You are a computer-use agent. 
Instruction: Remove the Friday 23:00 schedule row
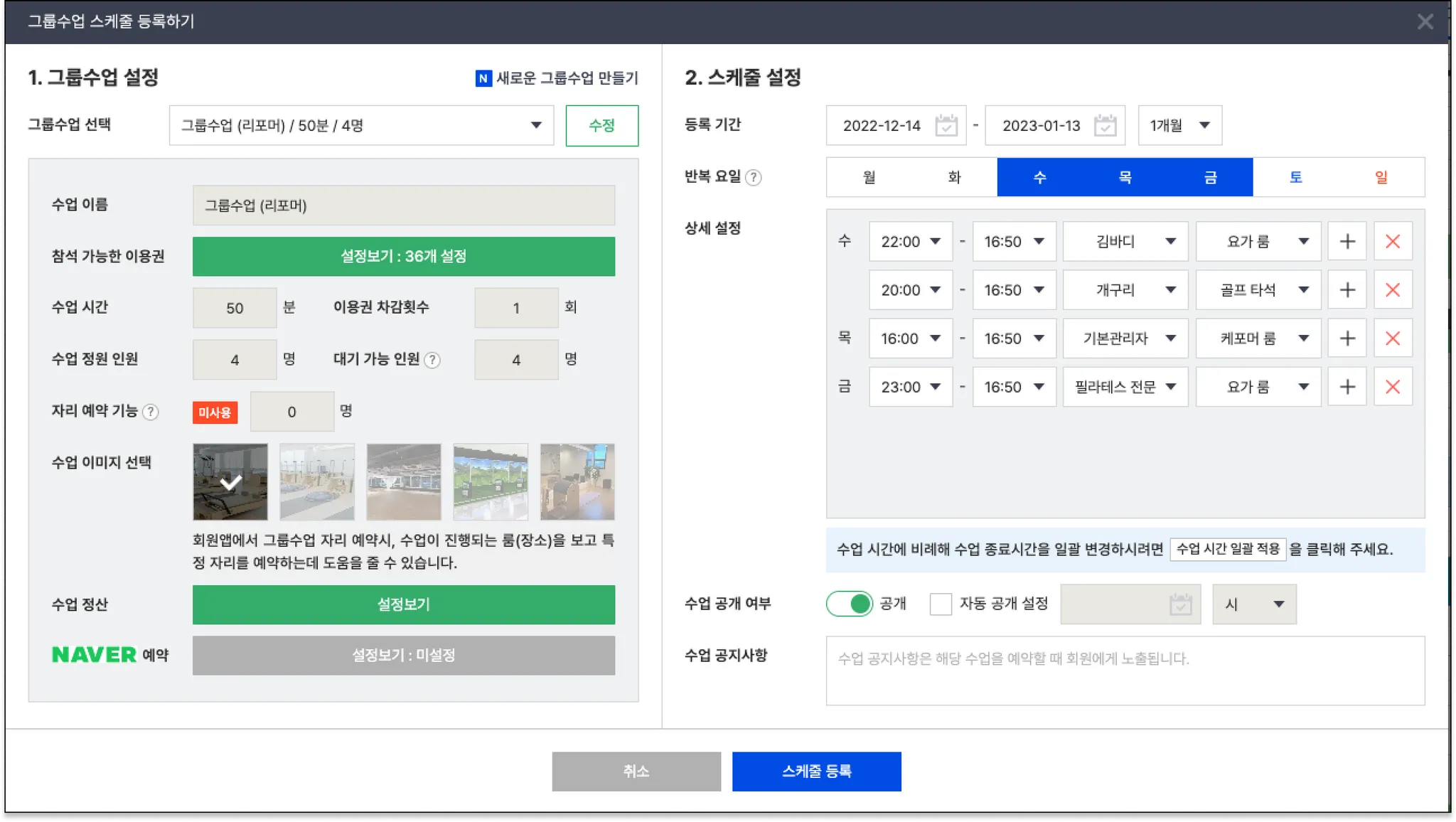1393,387
